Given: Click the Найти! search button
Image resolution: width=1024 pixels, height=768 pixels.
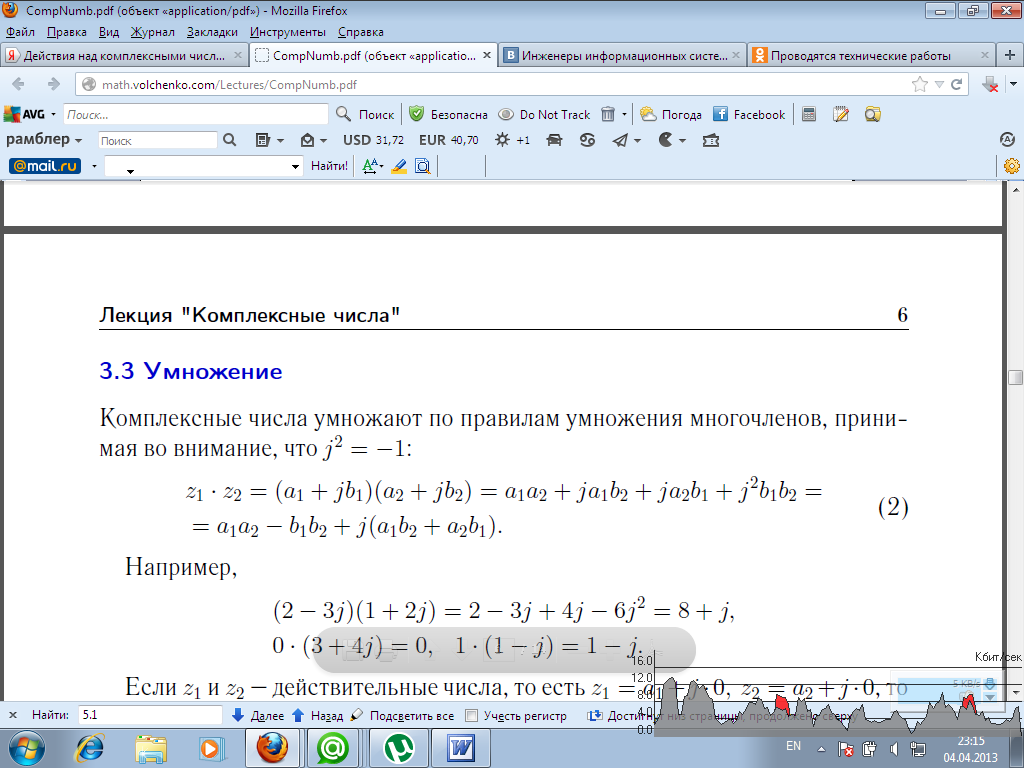Looking at the screenshot, I should (x=329, y=166).
